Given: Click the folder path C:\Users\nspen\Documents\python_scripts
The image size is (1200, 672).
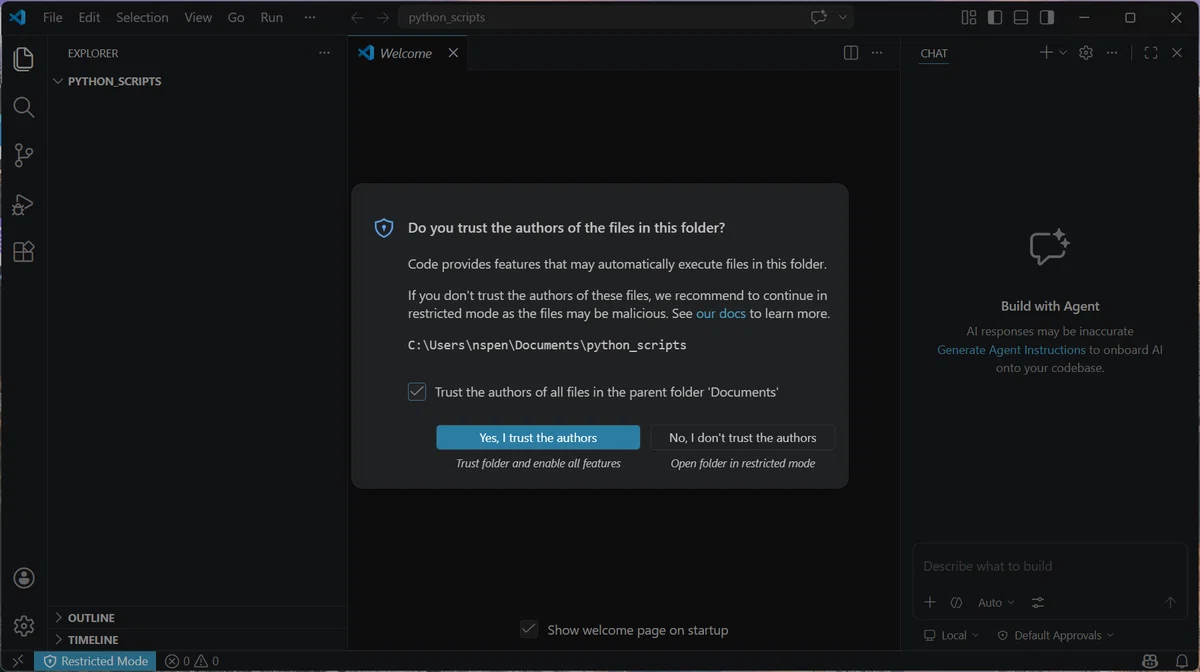Looking at the screenshot, I should point(547,345).
